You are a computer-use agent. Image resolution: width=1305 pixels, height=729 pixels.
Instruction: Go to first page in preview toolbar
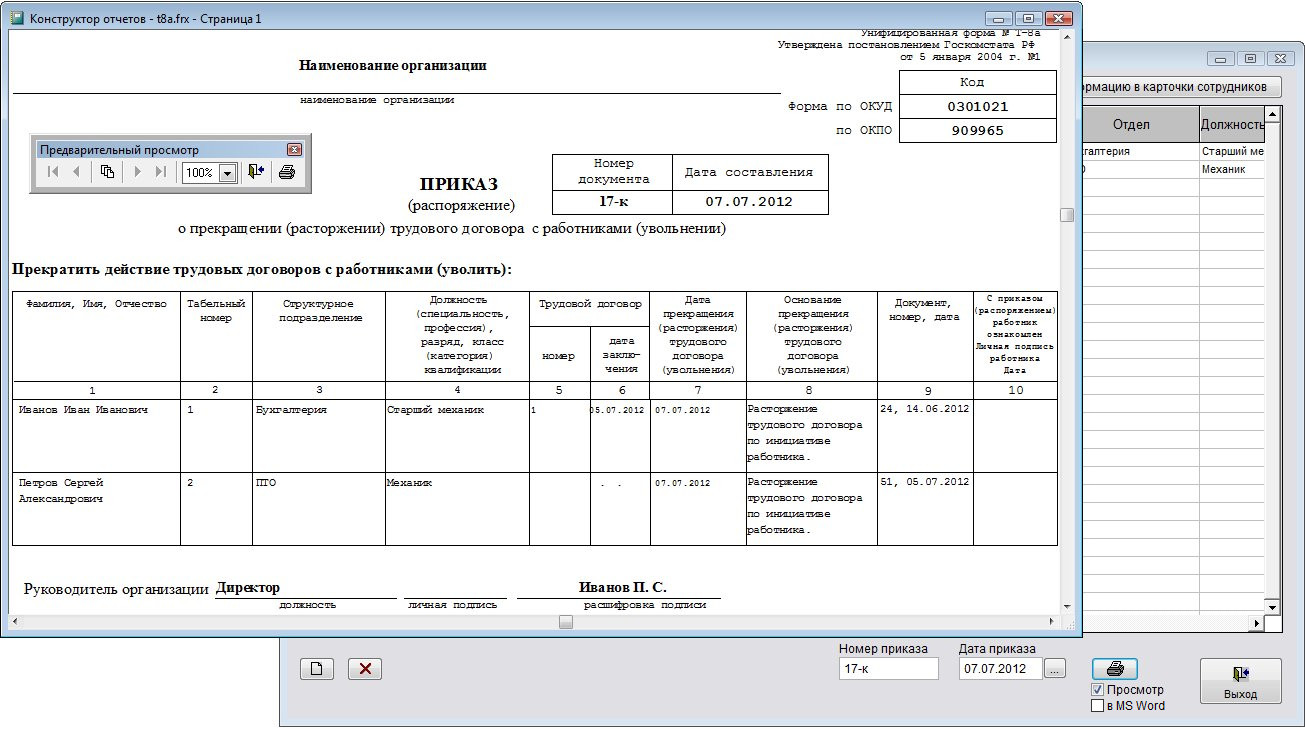53,172
